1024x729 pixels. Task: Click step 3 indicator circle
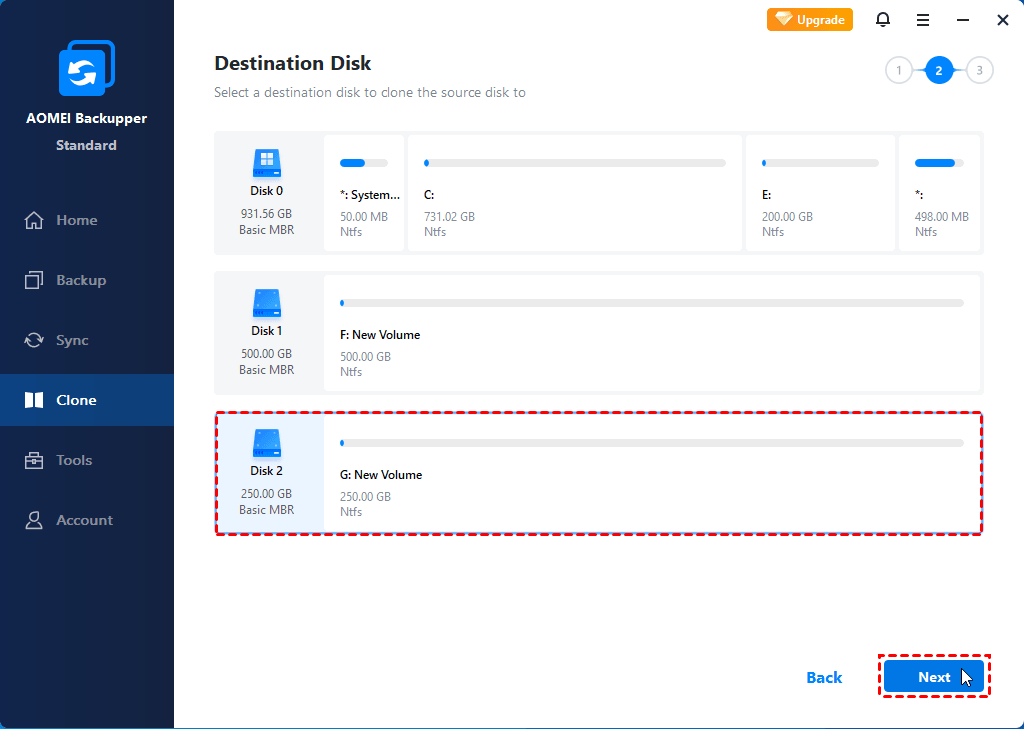(x=980, y=71)
